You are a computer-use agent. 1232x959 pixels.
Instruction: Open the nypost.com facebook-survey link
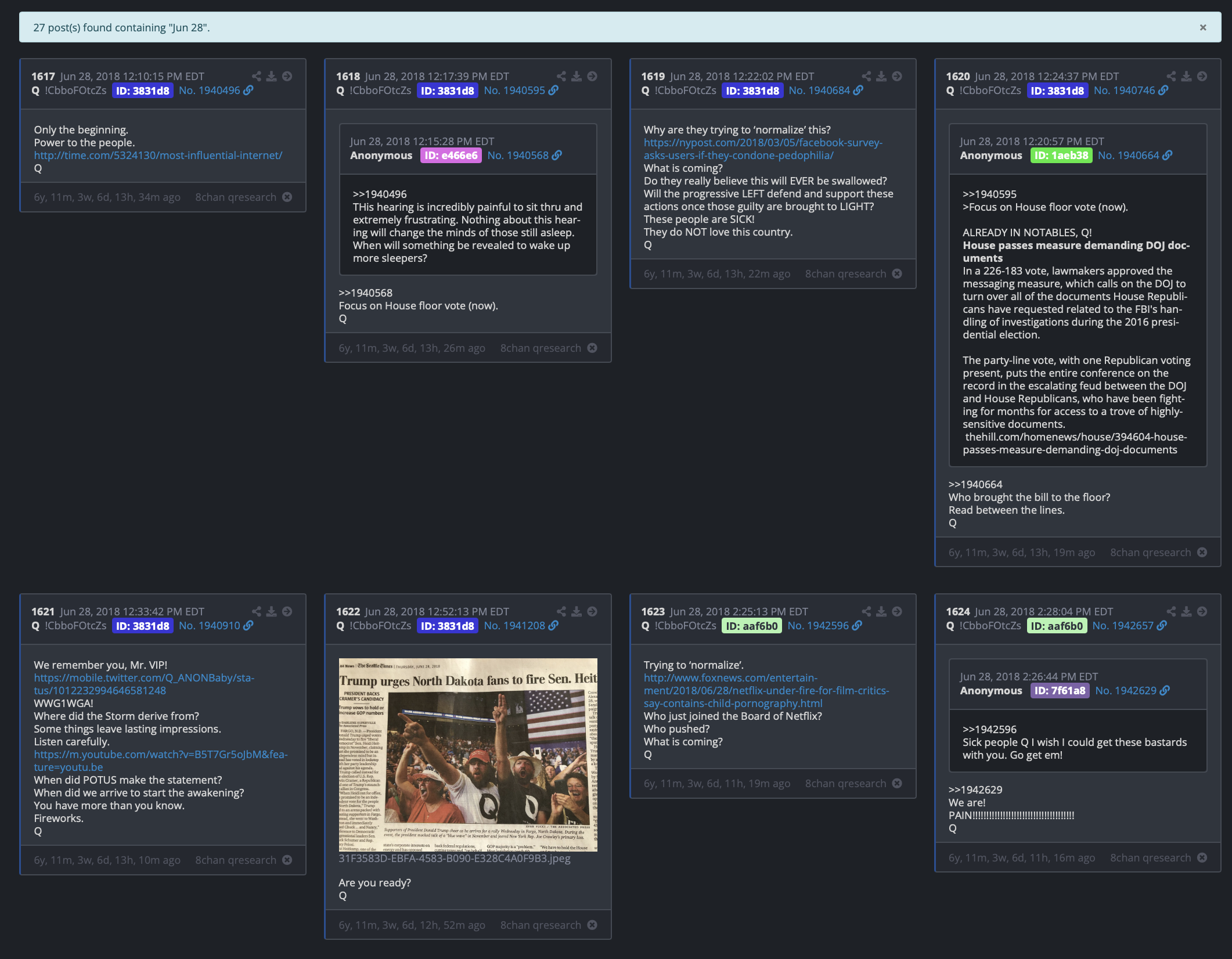[x=763, y=149]
